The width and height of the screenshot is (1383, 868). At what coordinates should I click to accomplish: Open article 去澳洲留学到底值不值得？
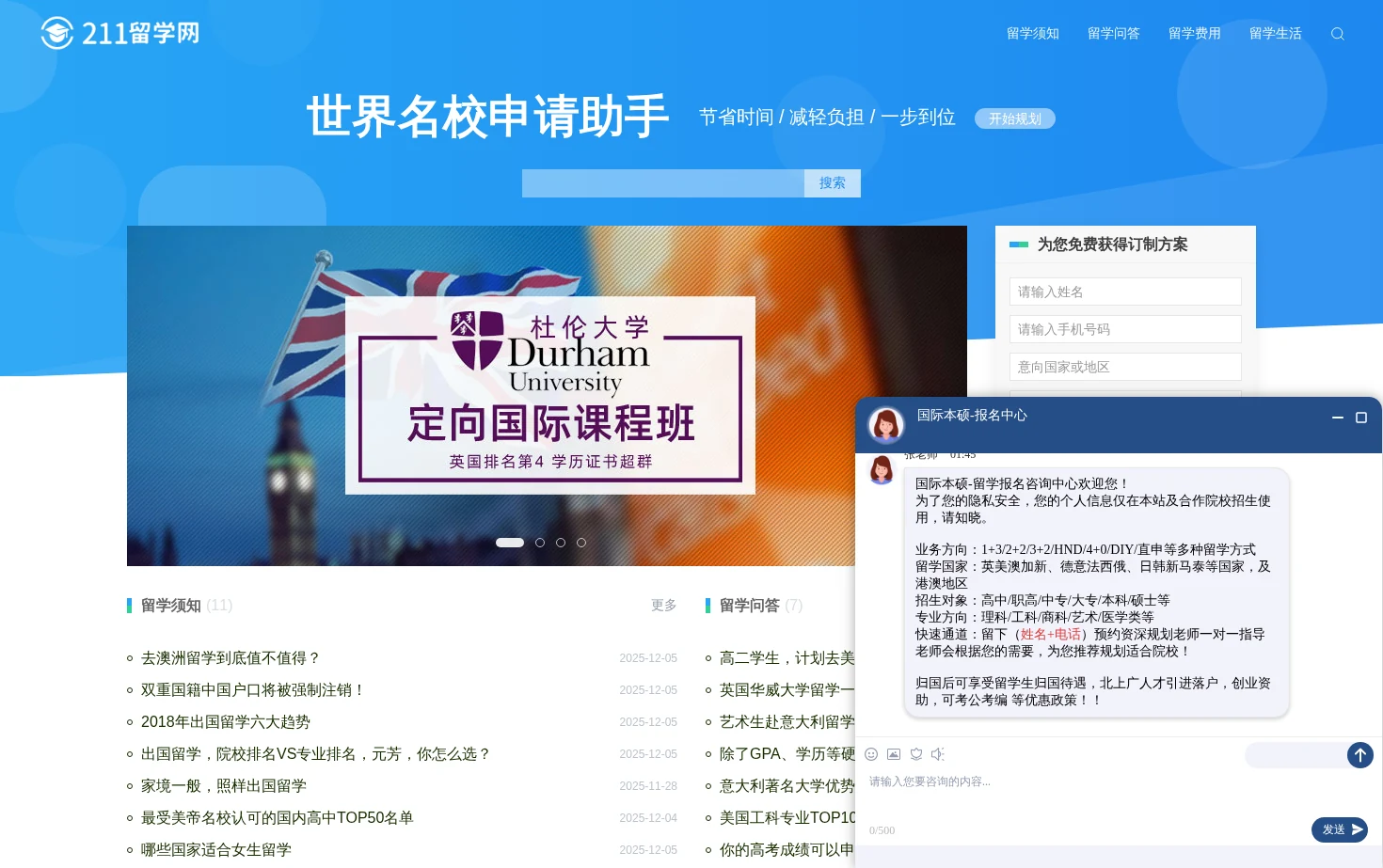click(x=231, y=658)
